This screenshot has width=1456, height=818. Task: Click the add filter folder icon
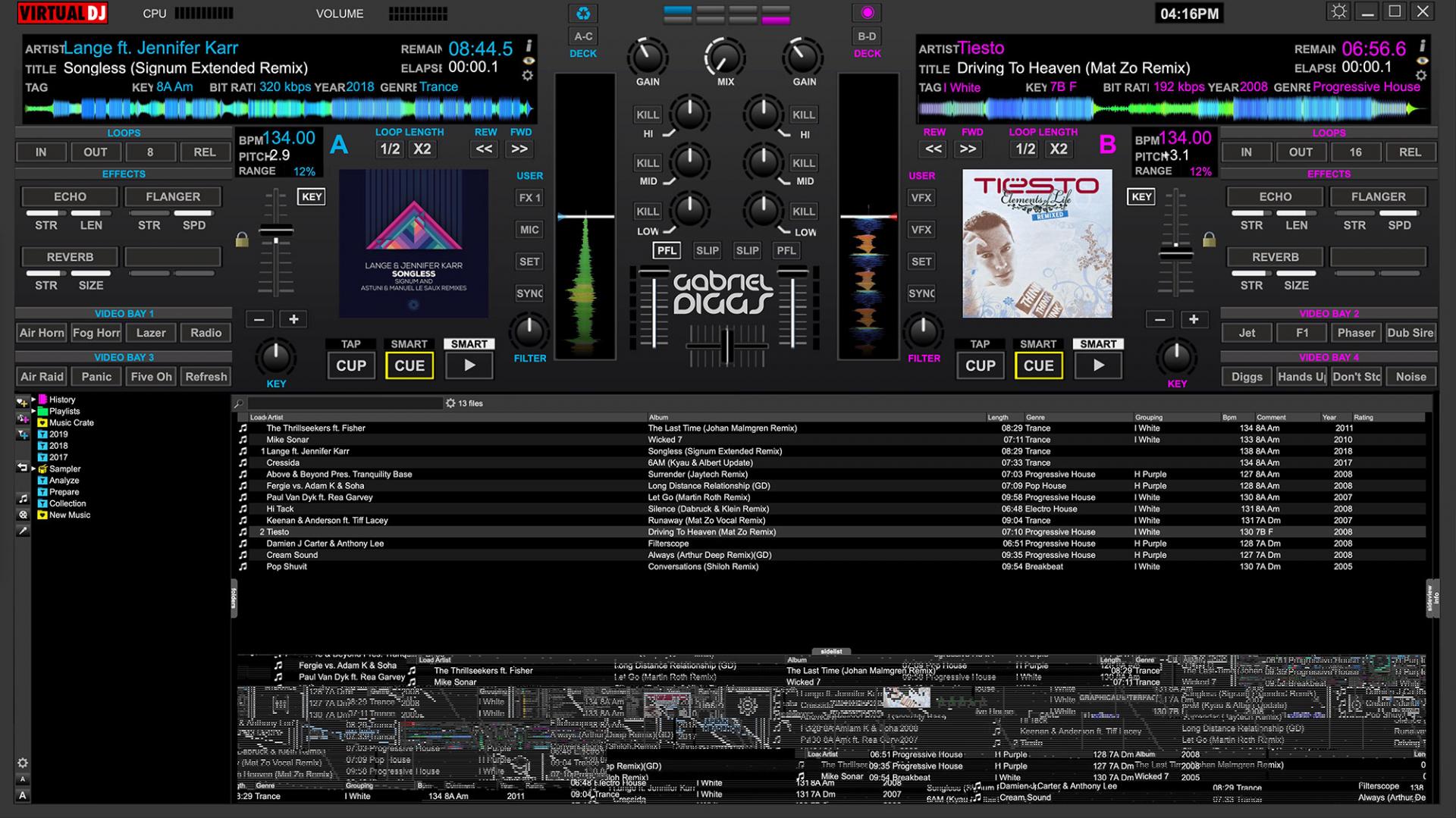(23, 435)
